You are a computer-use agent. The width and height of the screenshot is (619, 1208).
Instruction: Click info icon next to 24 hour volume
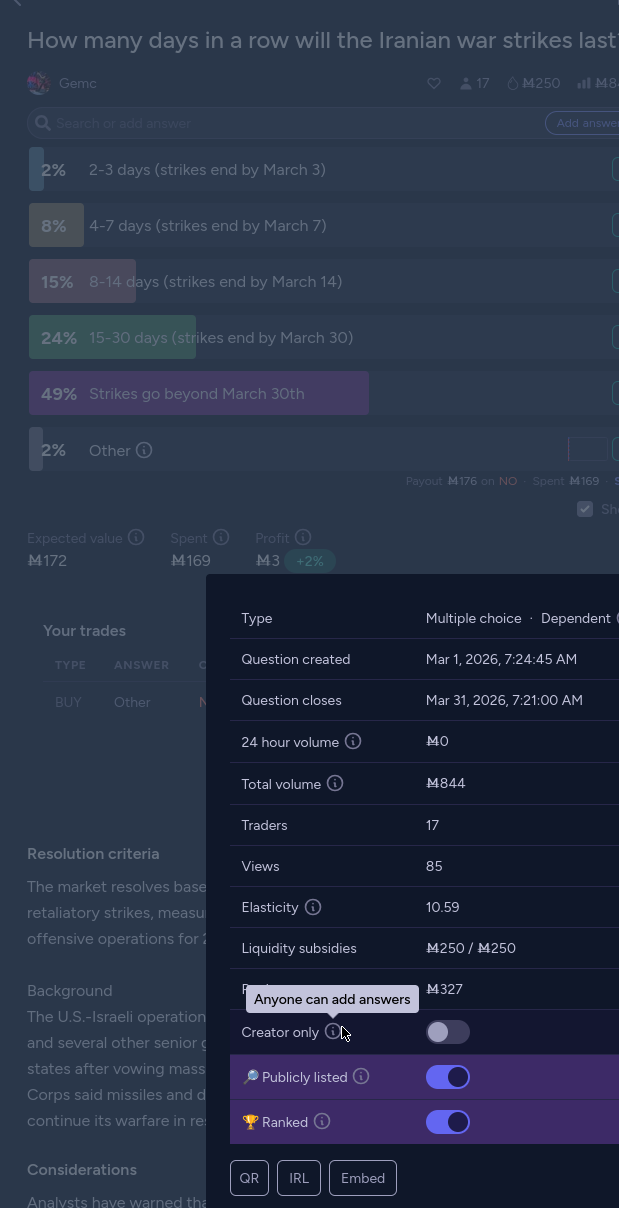353,741
